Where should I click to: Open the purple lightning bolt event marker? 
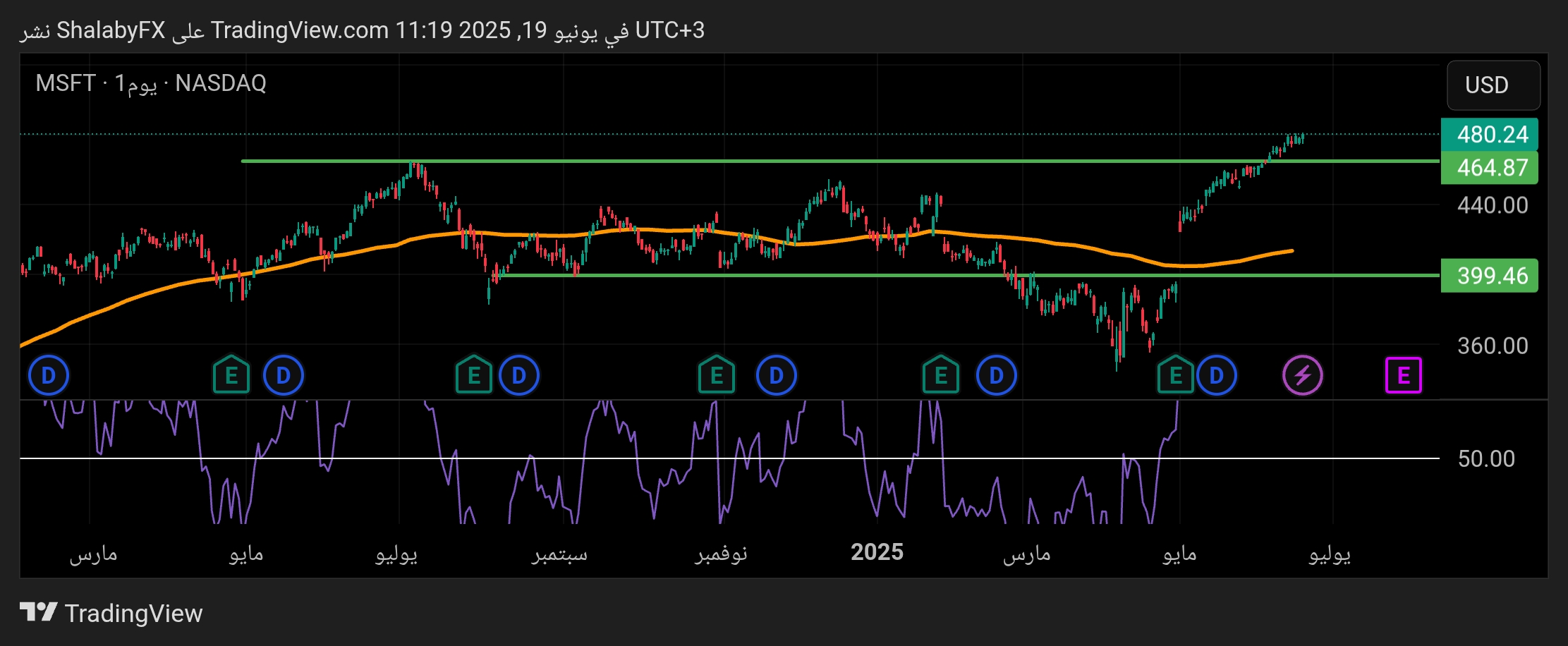pos(1303,375)
